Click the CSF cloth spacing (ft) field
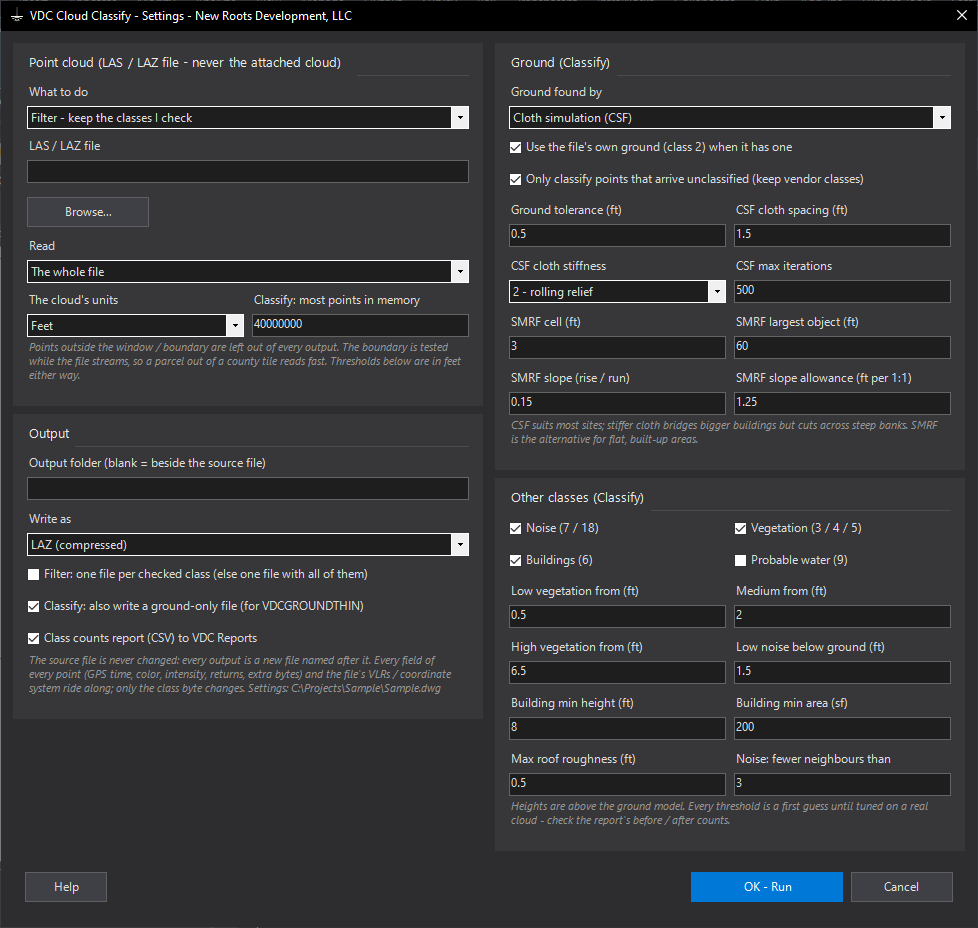The image size is (978, 928). [842, 235]
